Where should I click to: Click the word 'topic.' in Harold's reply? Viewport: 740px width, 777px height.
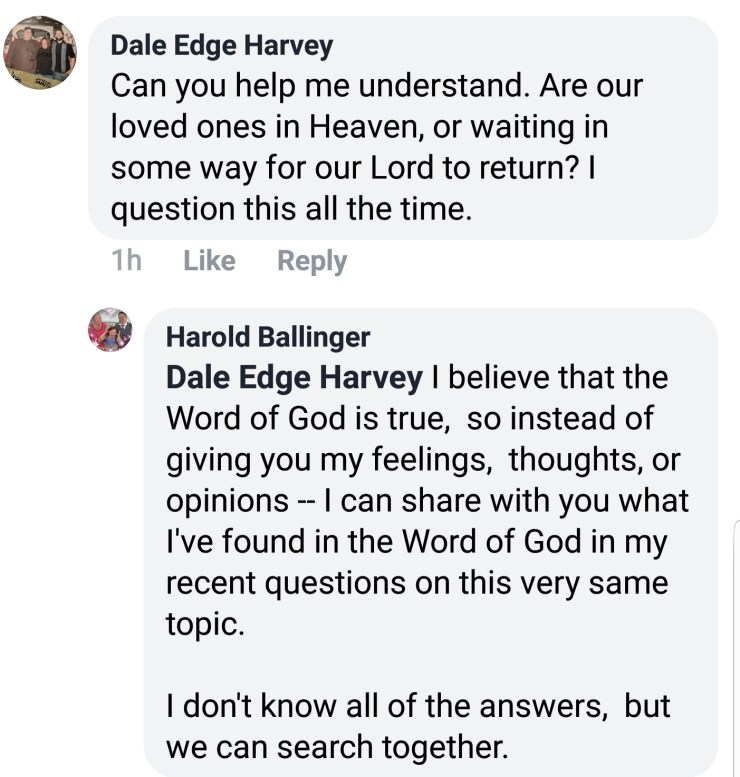(203, 624)
